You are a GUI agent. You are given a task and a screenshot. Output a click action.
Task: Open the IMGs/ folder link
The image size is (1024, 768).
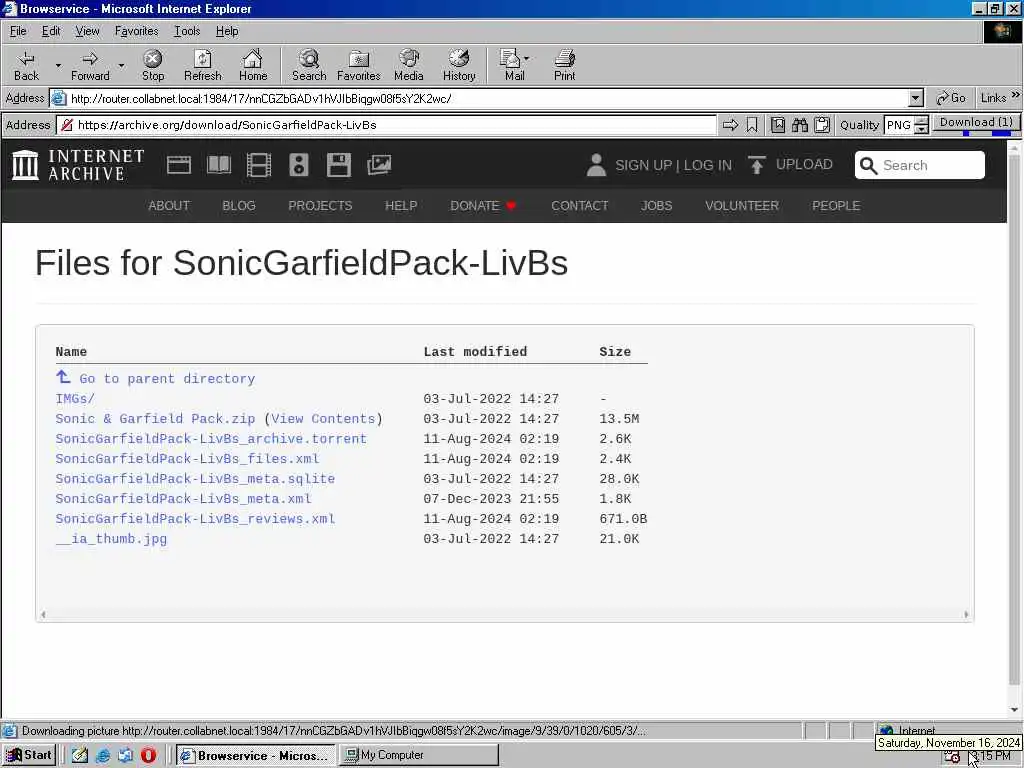point(74,398)
